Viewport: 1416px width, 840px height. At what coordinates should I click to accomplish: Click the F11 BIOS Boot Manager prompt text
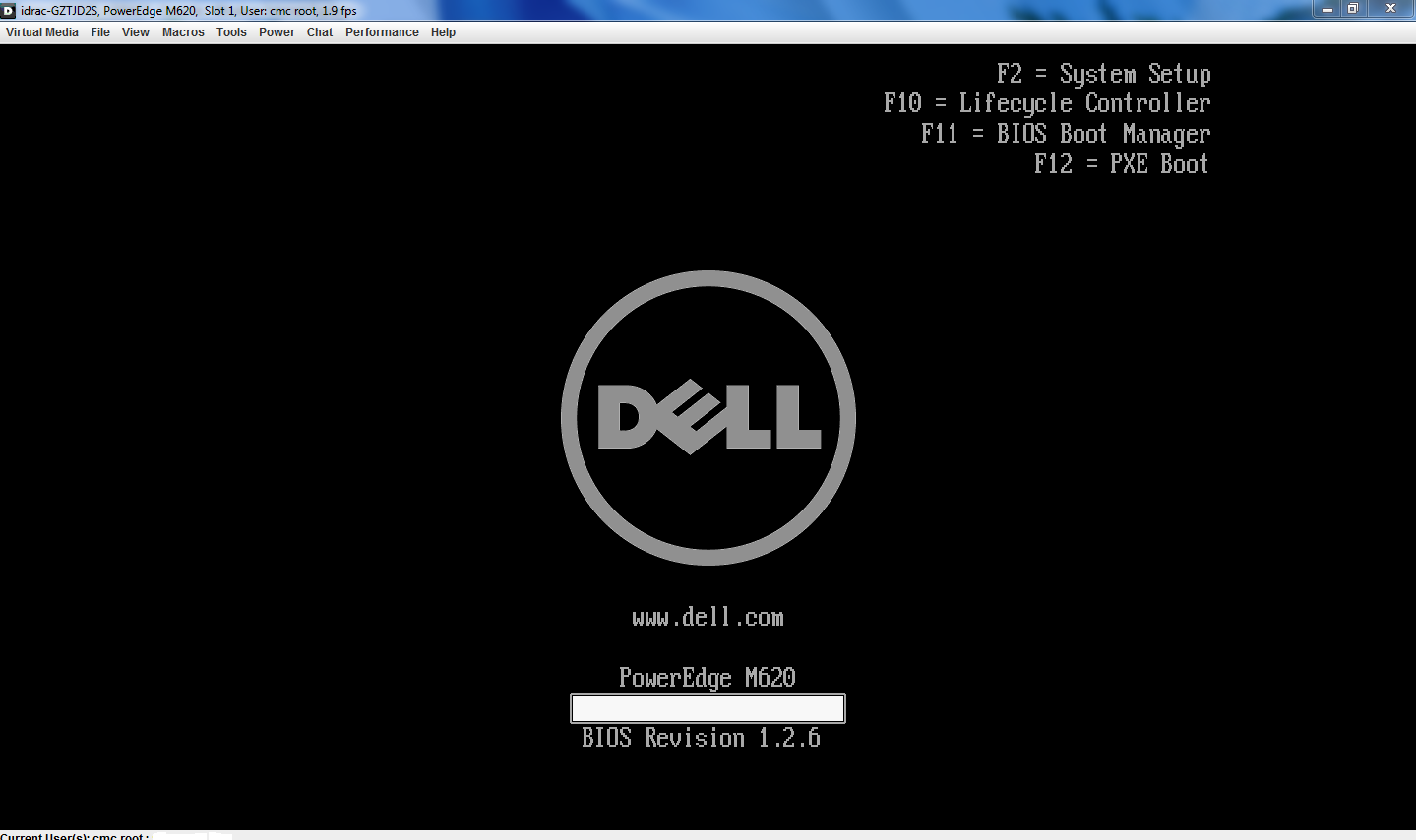(1065, 134)
